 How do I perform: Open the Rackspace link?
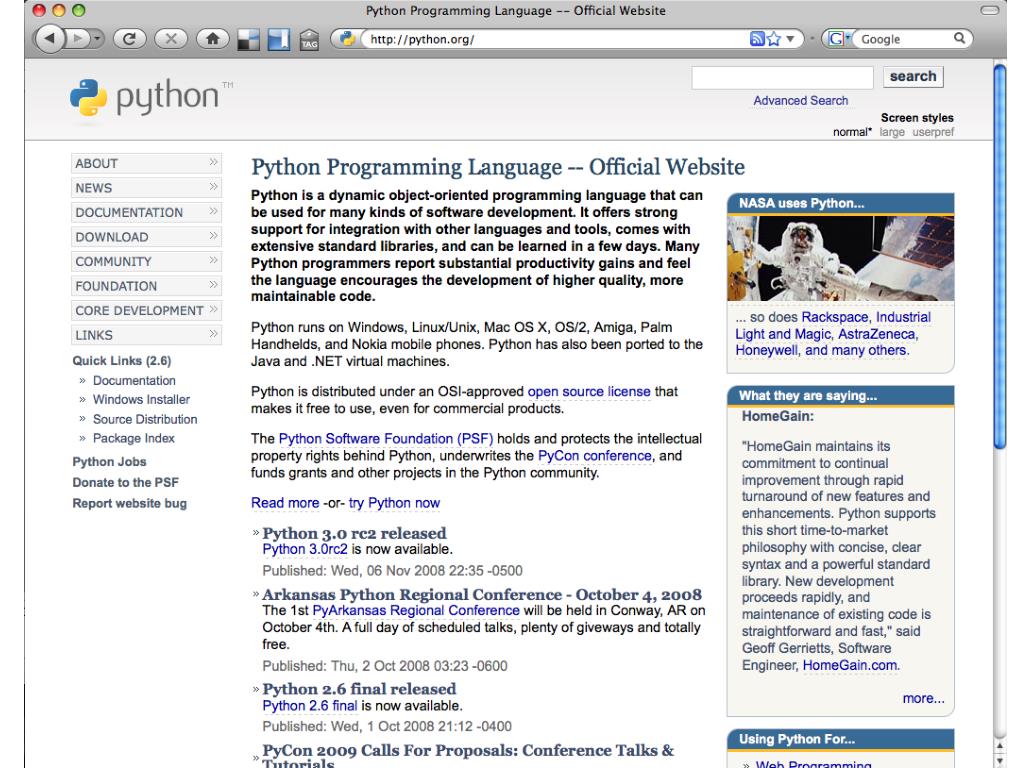click(x=835, y=317)
